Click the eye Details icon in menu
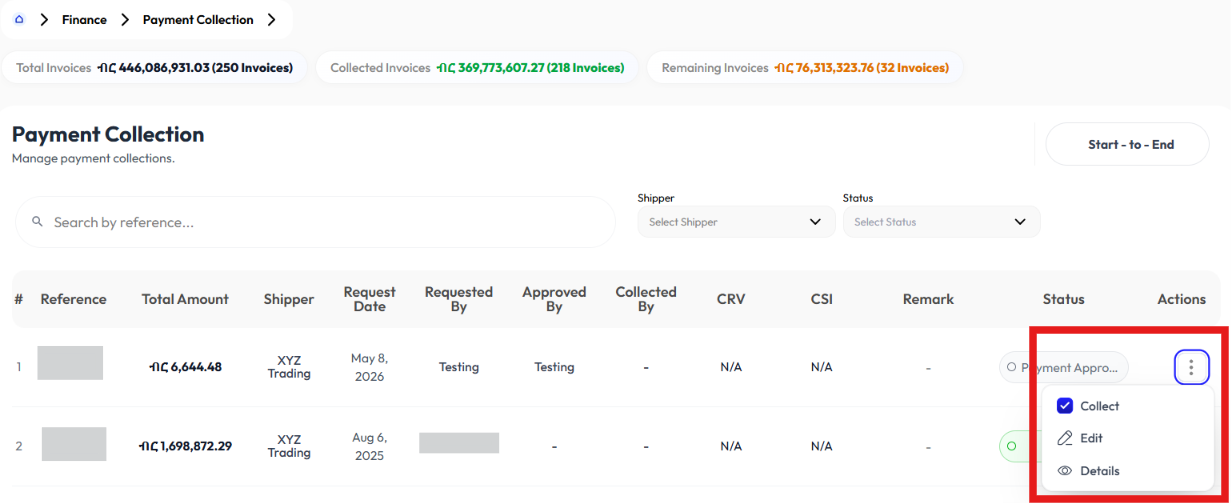Viewport: 1231px width, 503px height. (x=1065, y=471)
